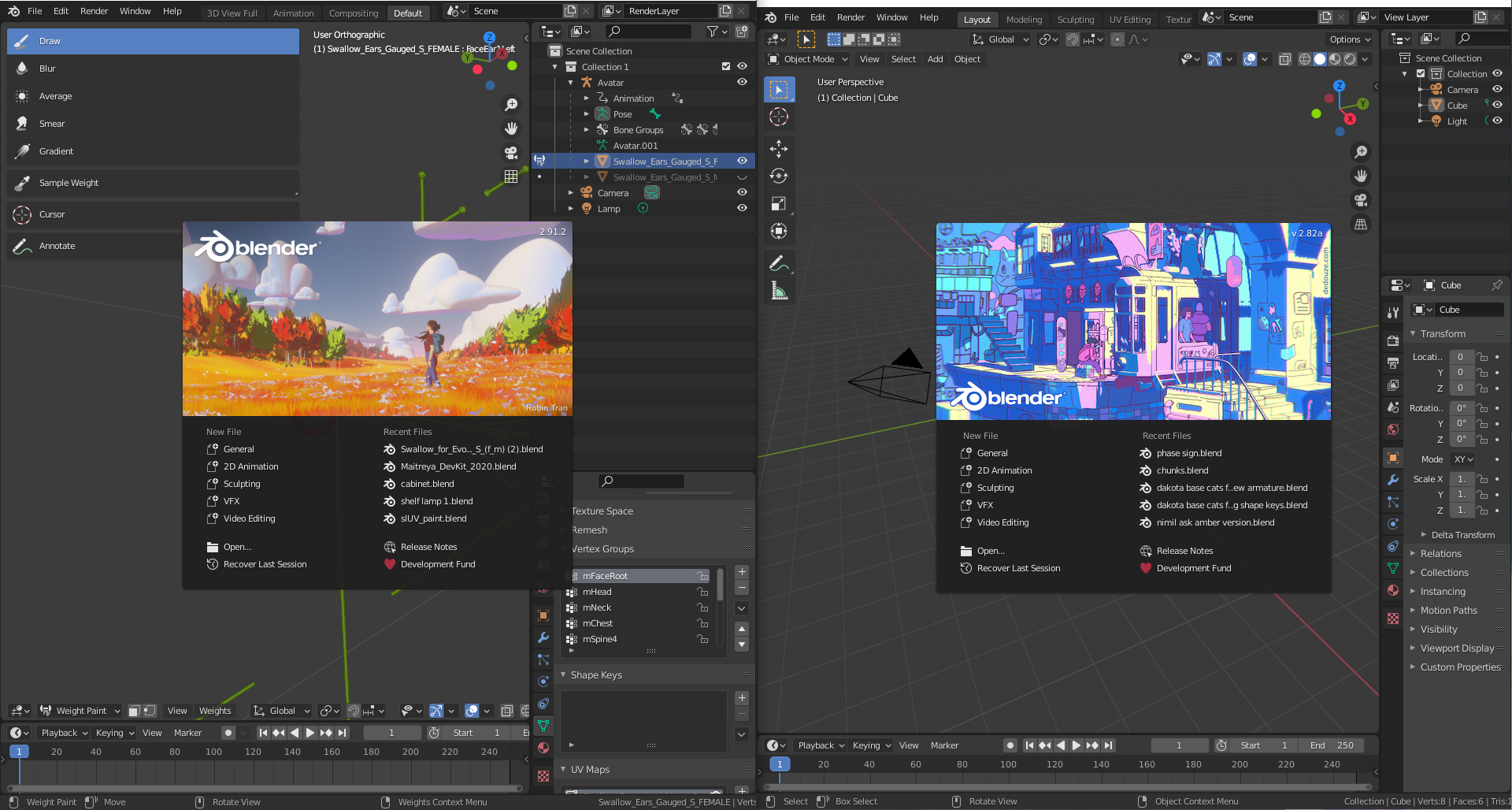Image resolution: width=1512 pixels, height=810 pixels.
Task: Open recent file cabinet.blend
Action: [x=427, y=484]
